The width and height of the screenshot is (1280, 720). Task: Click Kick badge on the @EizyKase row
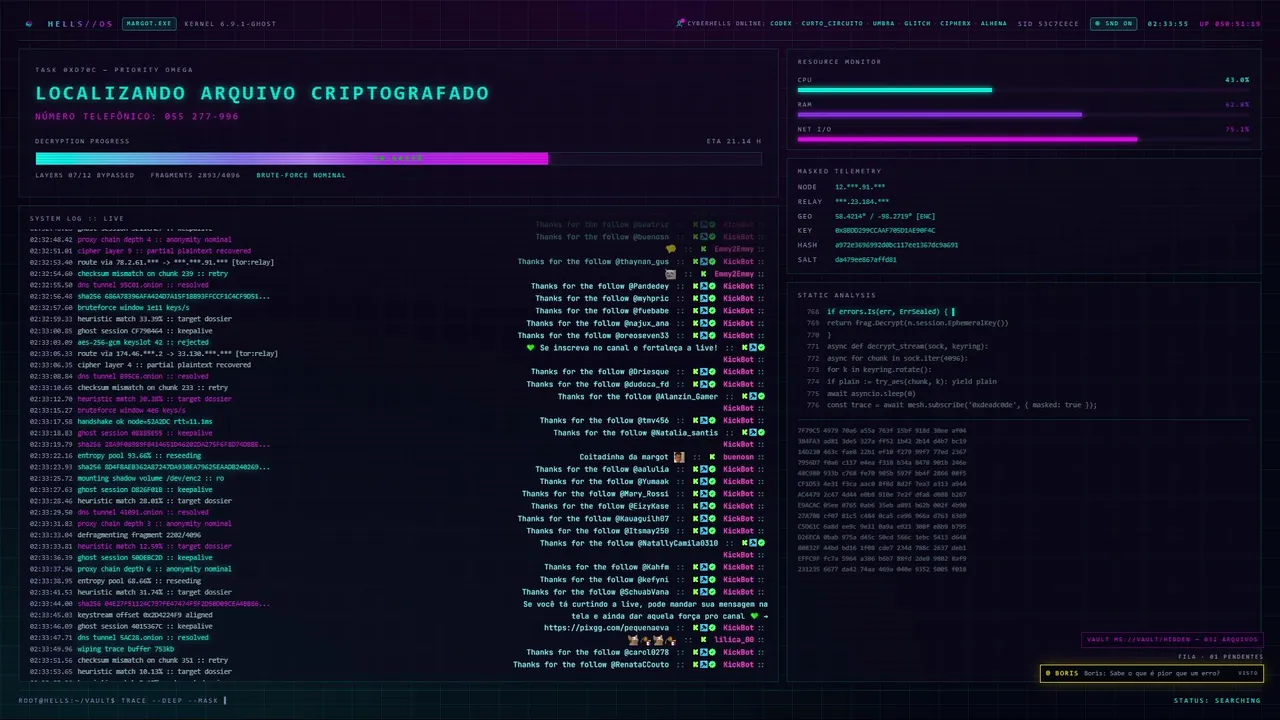pos(695,506)
